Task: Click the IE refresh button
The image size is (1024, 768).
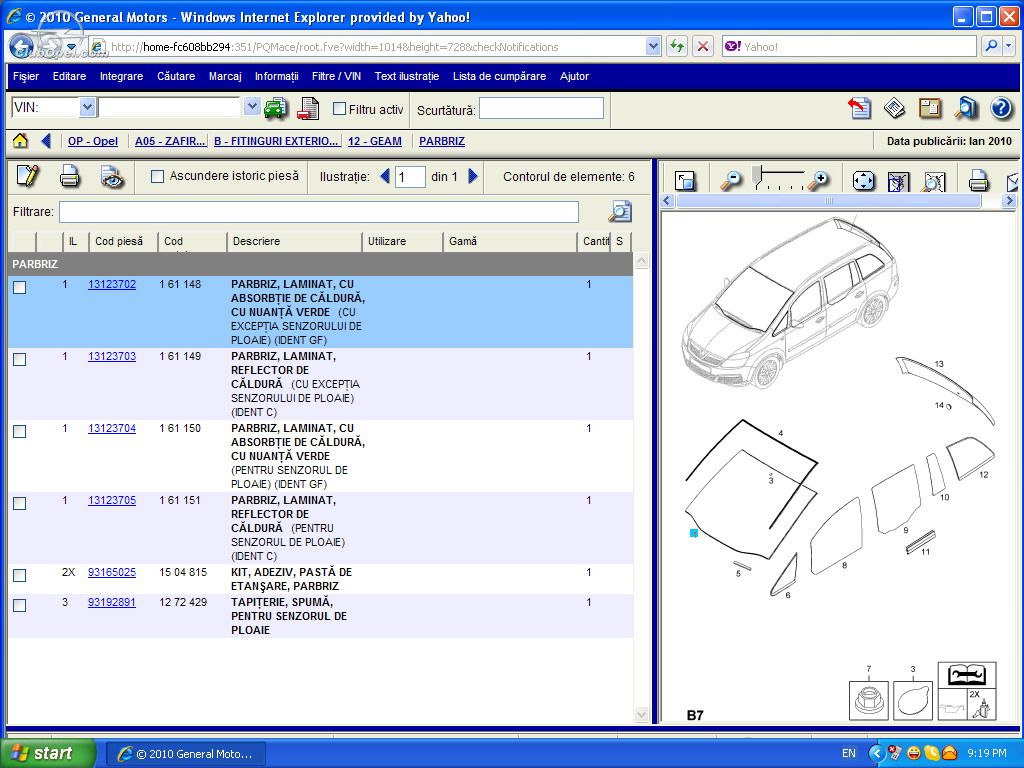Action: click(x=677, y=46)
